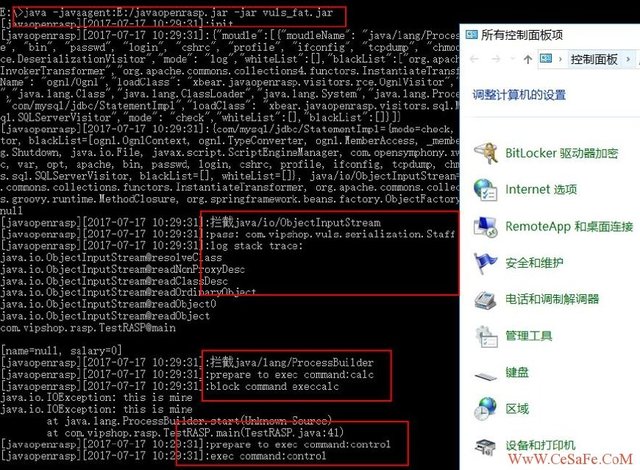
Task: Click the BitLocker 驱动器加密 link text
Action: [x=562, y=153]
